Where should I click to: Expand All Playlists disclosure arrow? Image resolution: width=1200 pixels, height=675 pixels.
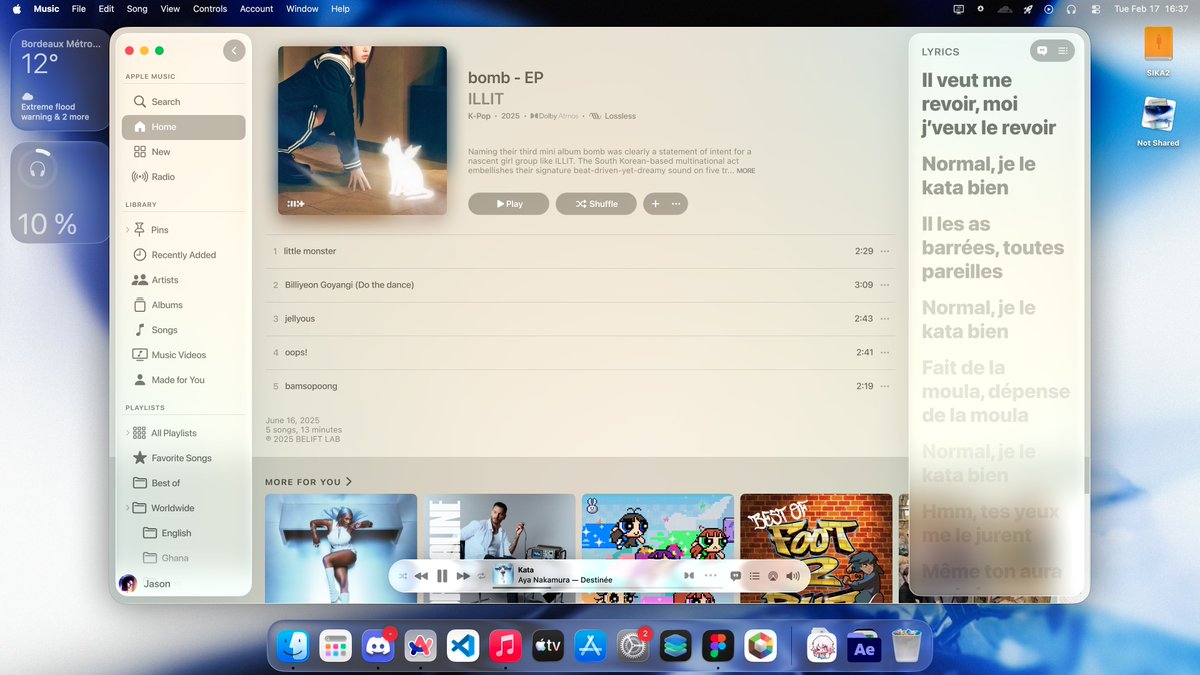pyautogui.click(x=127, y=433)
